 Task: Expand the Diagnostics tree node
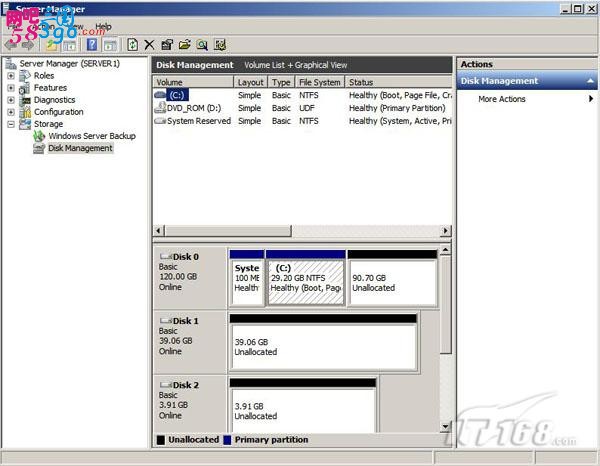(11, 100)
